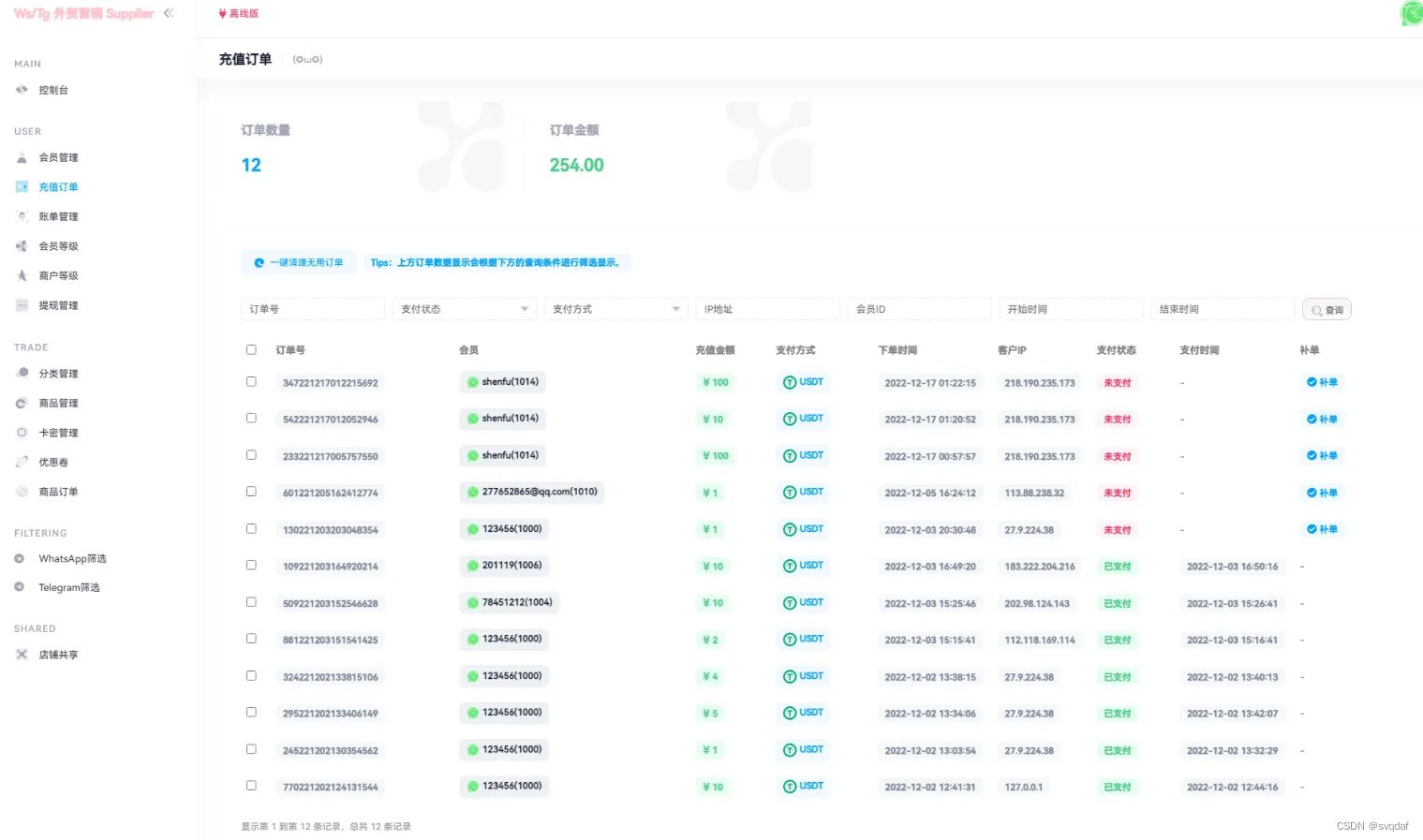Screen dimensions: 1423x840
Task: Click the 补单 icon for order 347221217012215692
Action: 1312,382
